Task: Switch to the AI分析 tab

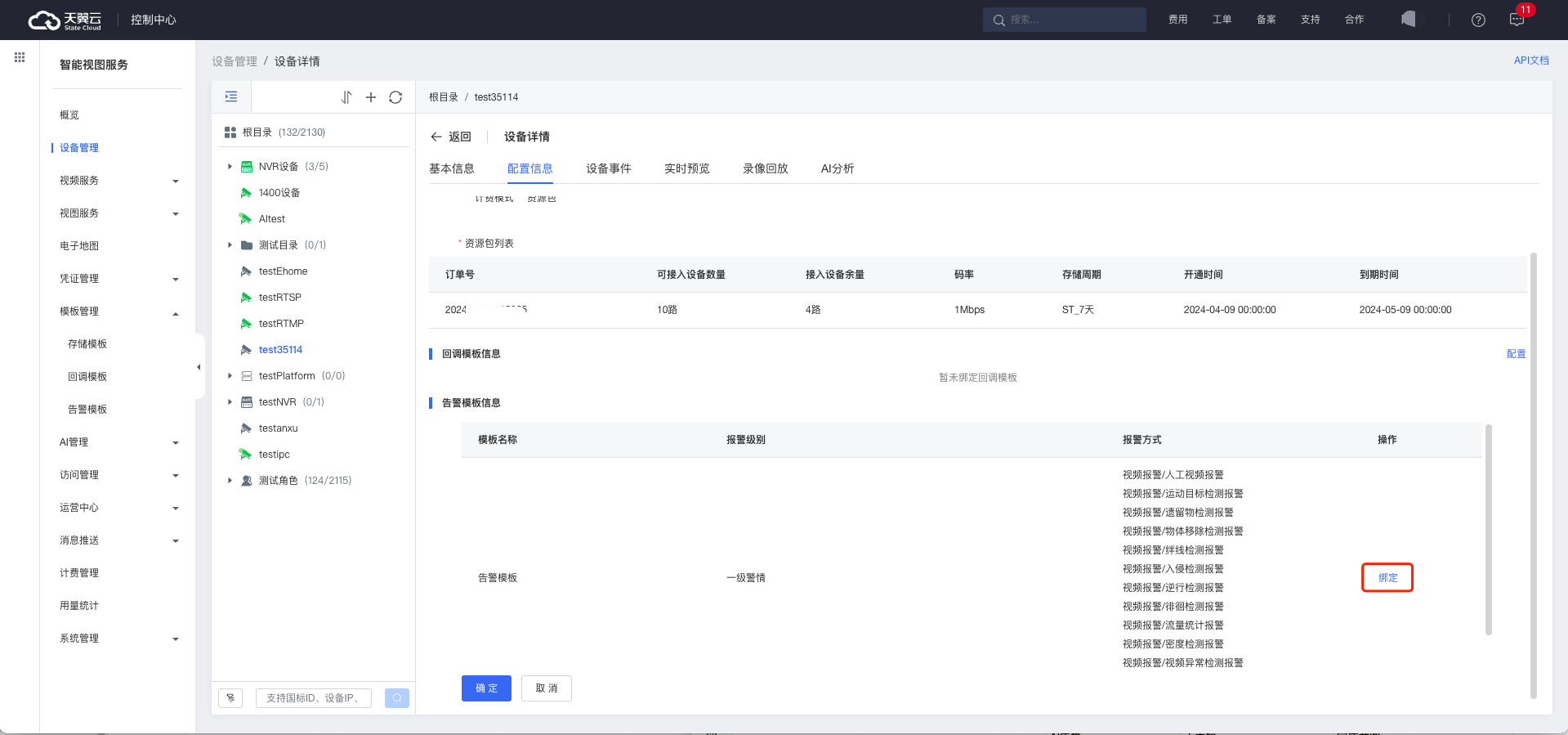Action: pyautogui.click(x=838, y=168)
